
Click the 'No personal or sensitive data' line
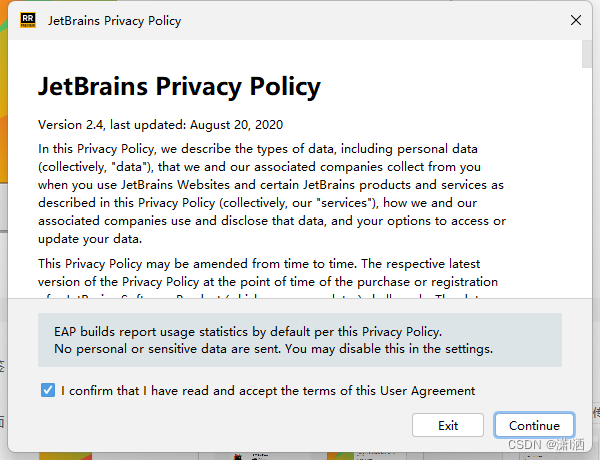click(x=273, y=349)
